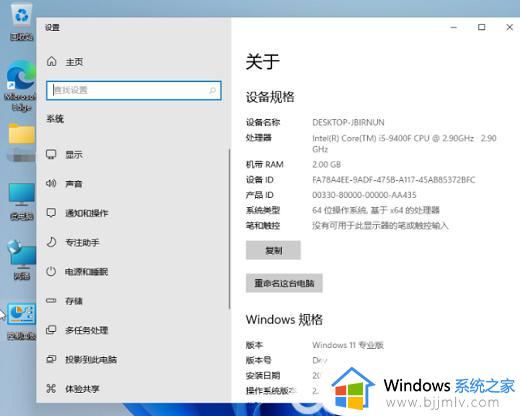Select the Recycle Bin desktop icon
This screenshot has width=520, height=416.
coord(21,22)
